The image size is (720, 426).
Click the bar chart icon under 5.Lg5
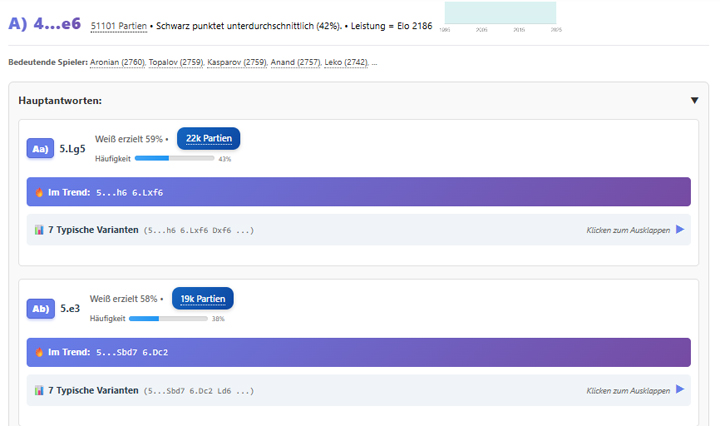click(x=39, y=230)
